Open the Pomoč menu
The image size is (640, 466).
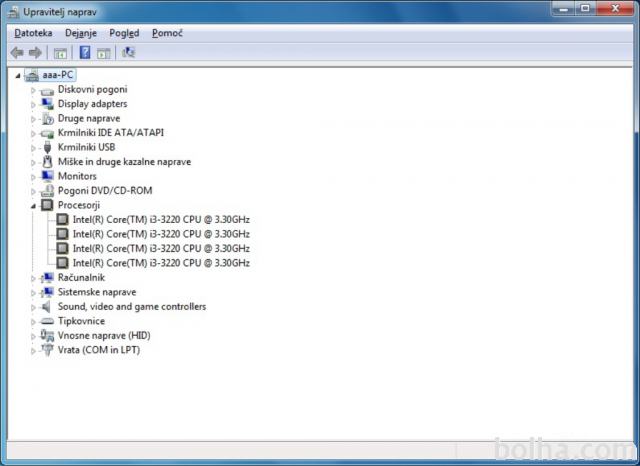click(166, 33)
